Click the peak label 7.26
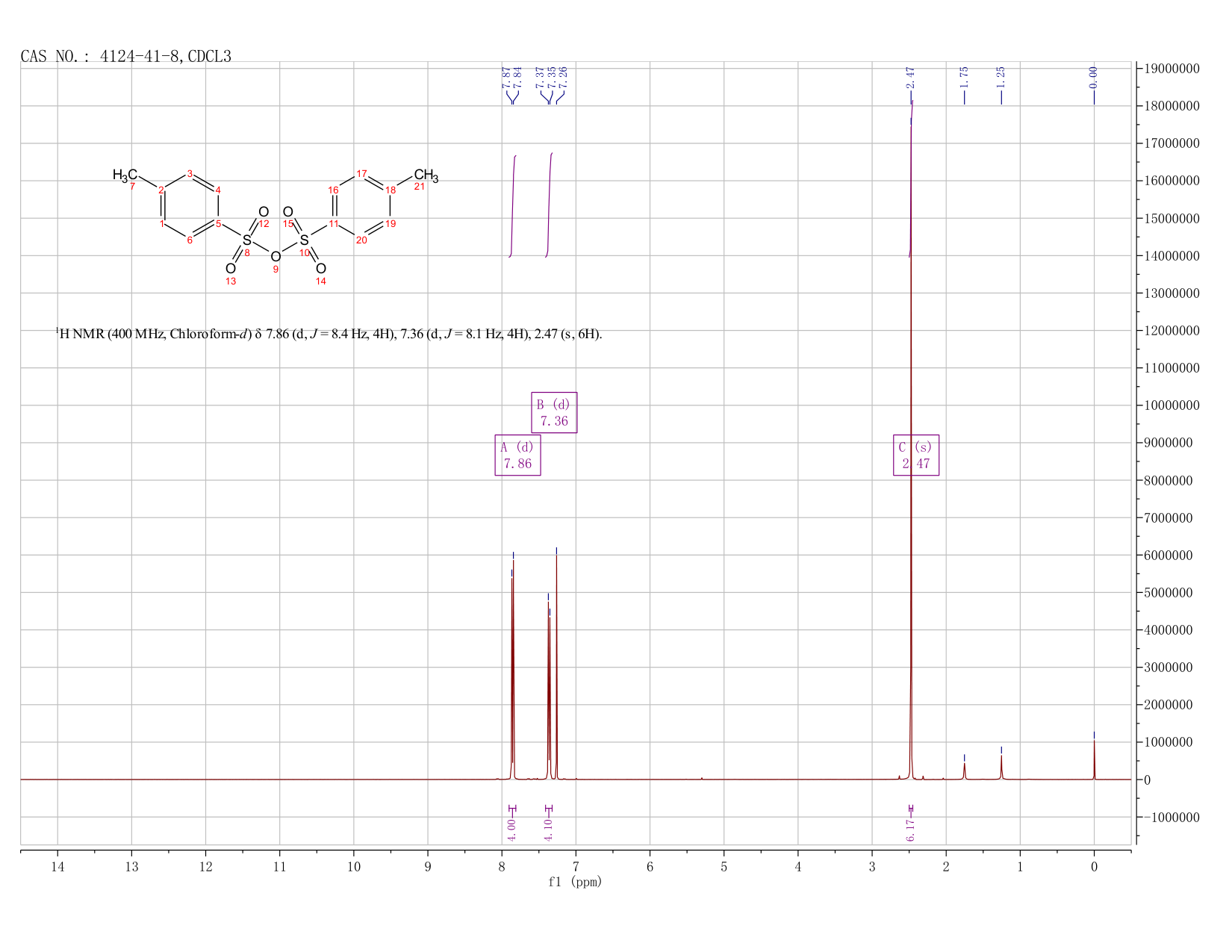Screen dimensions: 1232x952 pyautogui.click(x=564, y=78)
